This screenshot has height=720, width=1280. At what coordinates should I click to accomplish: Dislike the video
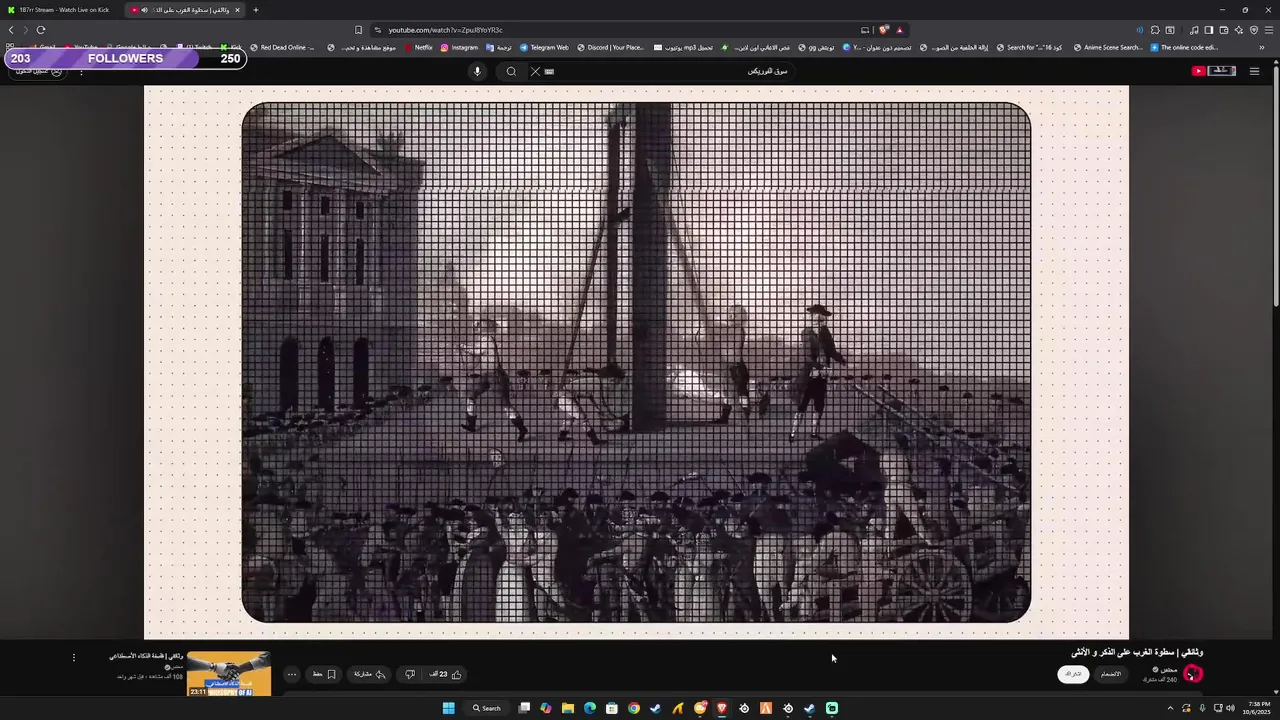410,674
